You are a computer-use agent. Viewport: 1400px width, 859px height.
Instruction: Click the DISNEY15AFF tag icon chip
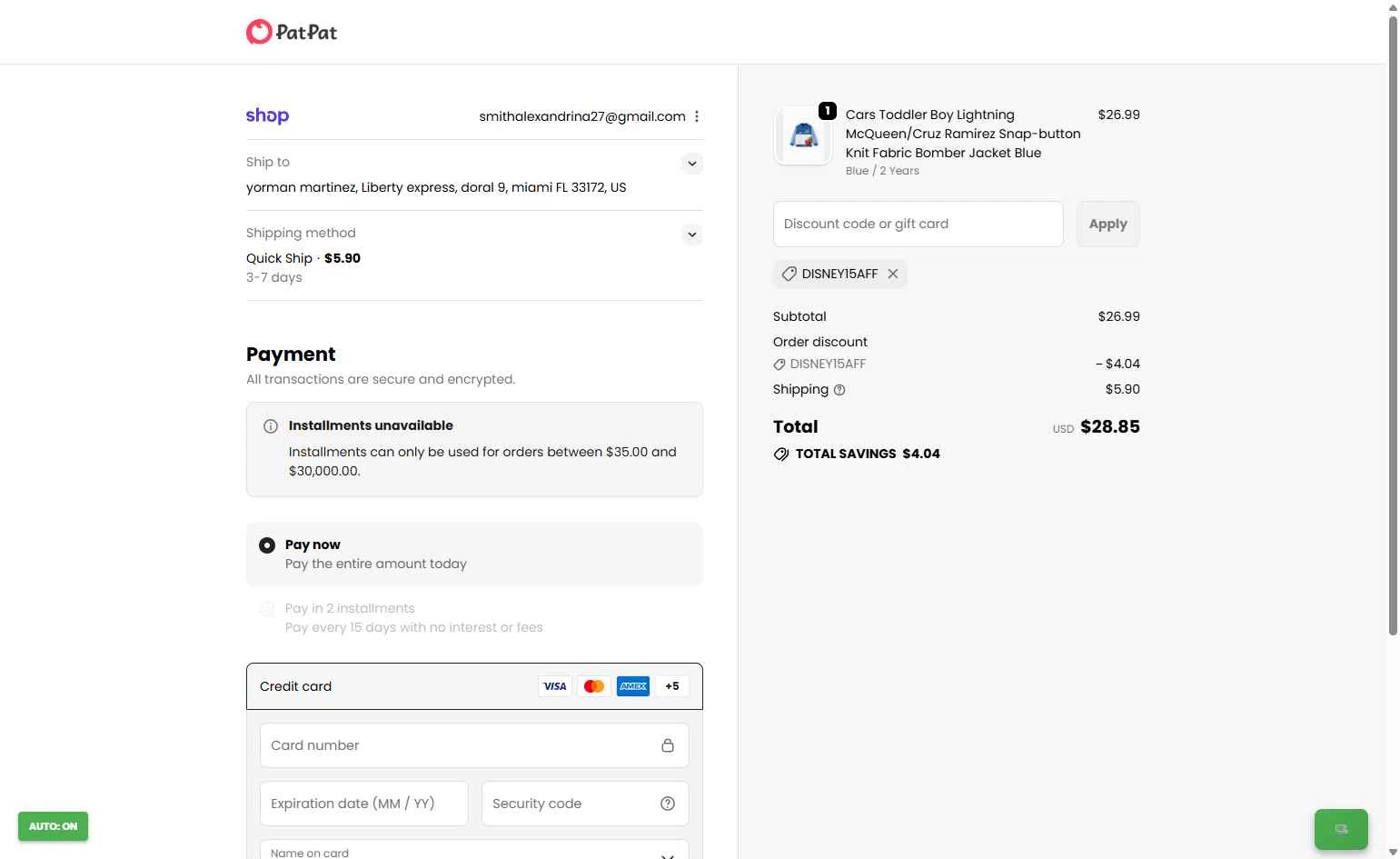(x=789, y=274)
